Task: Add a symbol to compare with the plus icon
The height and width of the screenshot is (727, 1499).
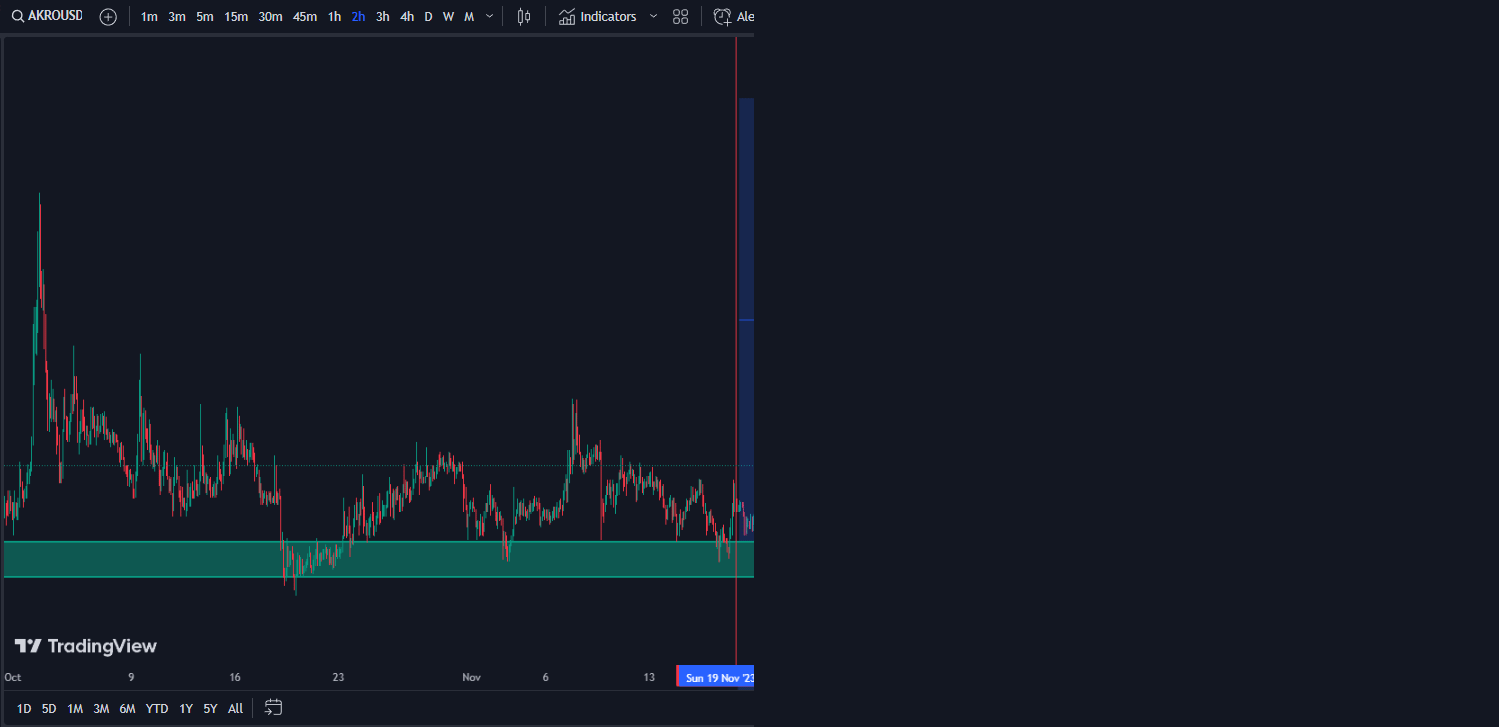Action: coord(108,17)
